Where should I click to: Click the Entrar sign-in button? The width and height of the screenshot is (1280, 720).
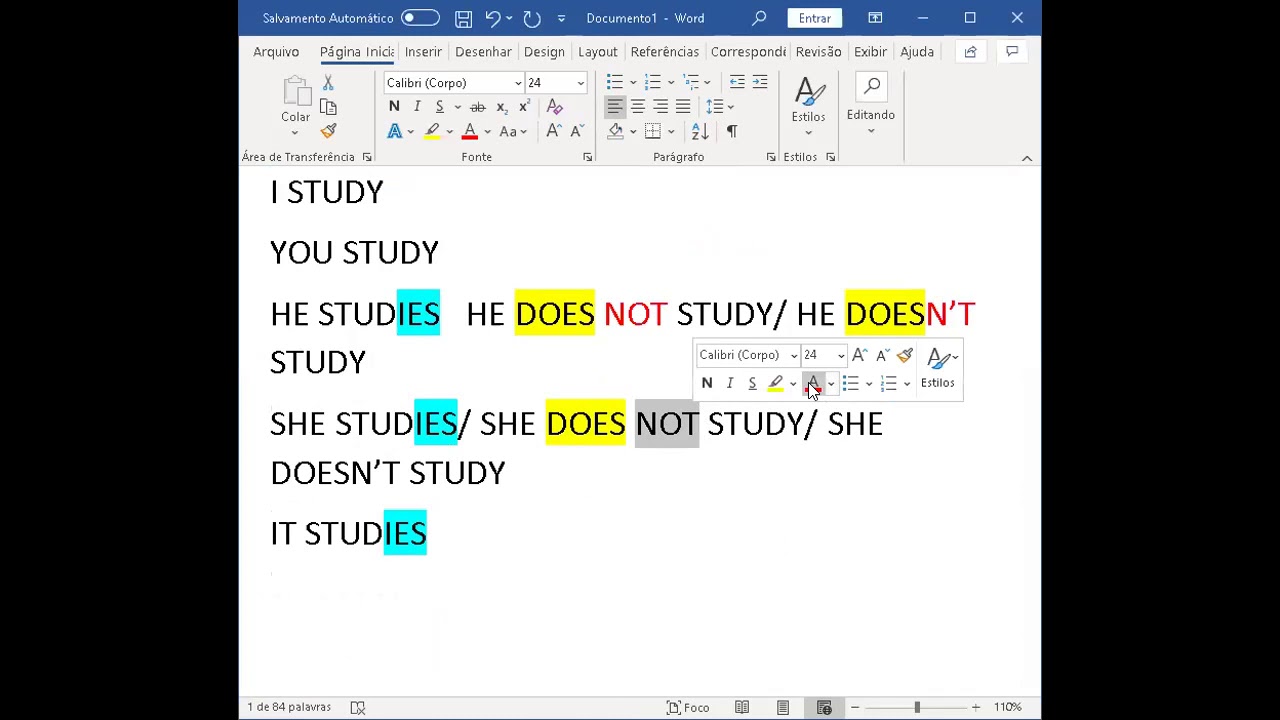coord(815,18)
